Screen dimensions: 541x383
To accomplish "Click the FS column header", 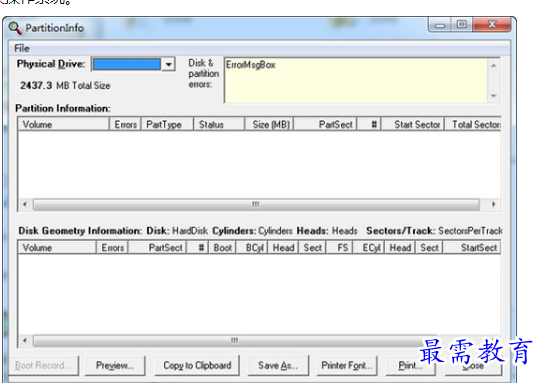I will (340, 248).
